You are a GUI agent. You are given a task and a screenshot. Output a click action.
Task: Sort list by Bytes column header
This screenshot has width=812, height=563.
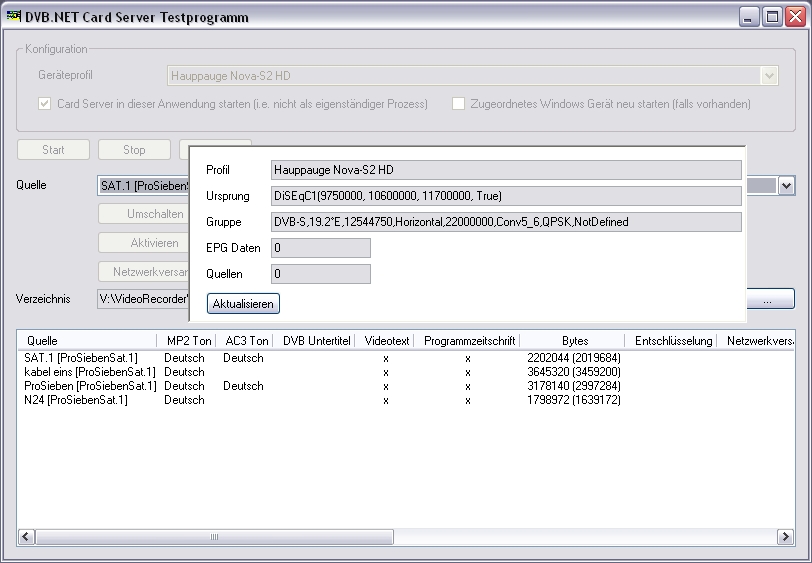point(575,341)
